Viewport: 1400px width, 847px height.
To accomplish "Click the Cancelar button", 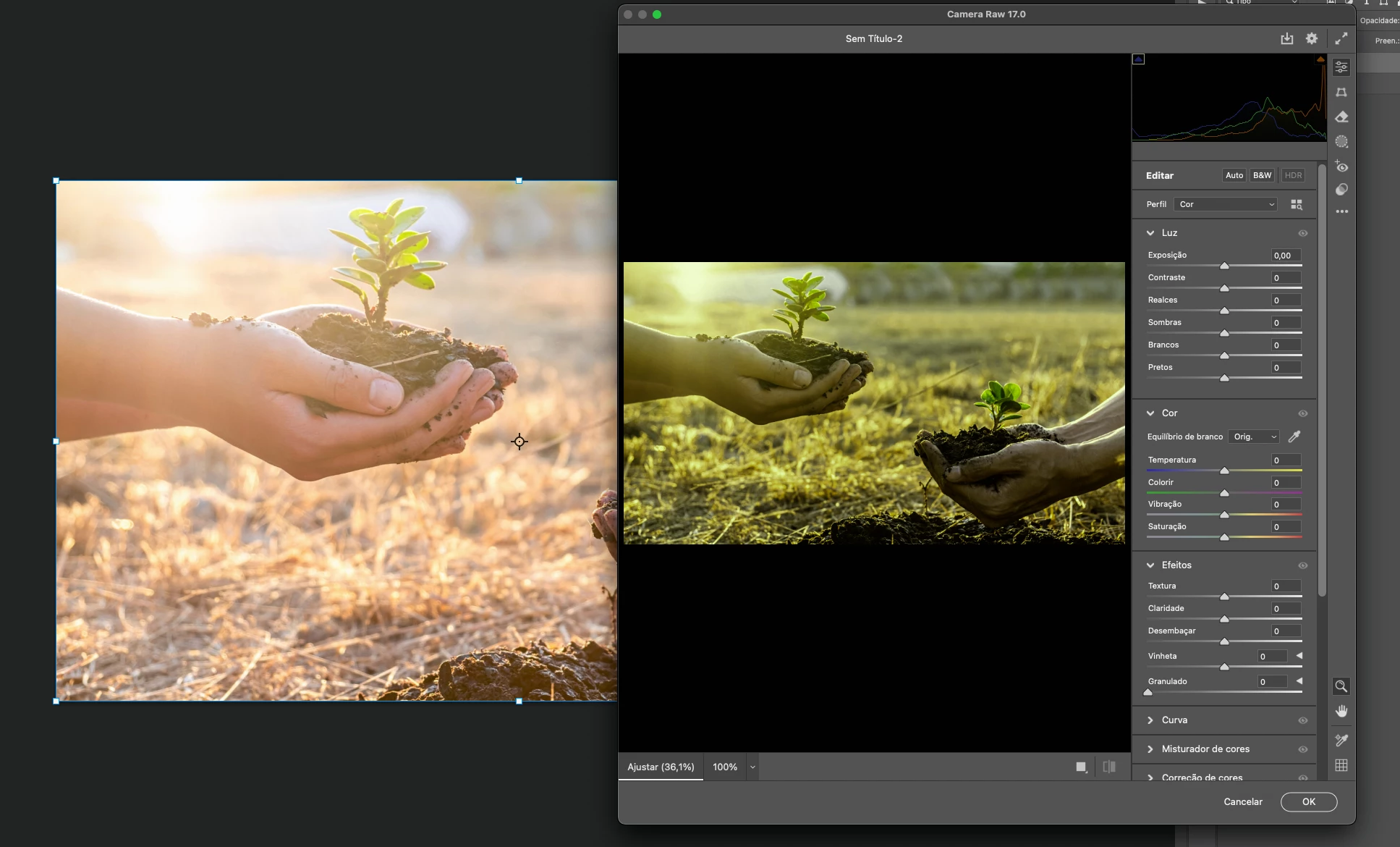I will tap(1242, 801).
